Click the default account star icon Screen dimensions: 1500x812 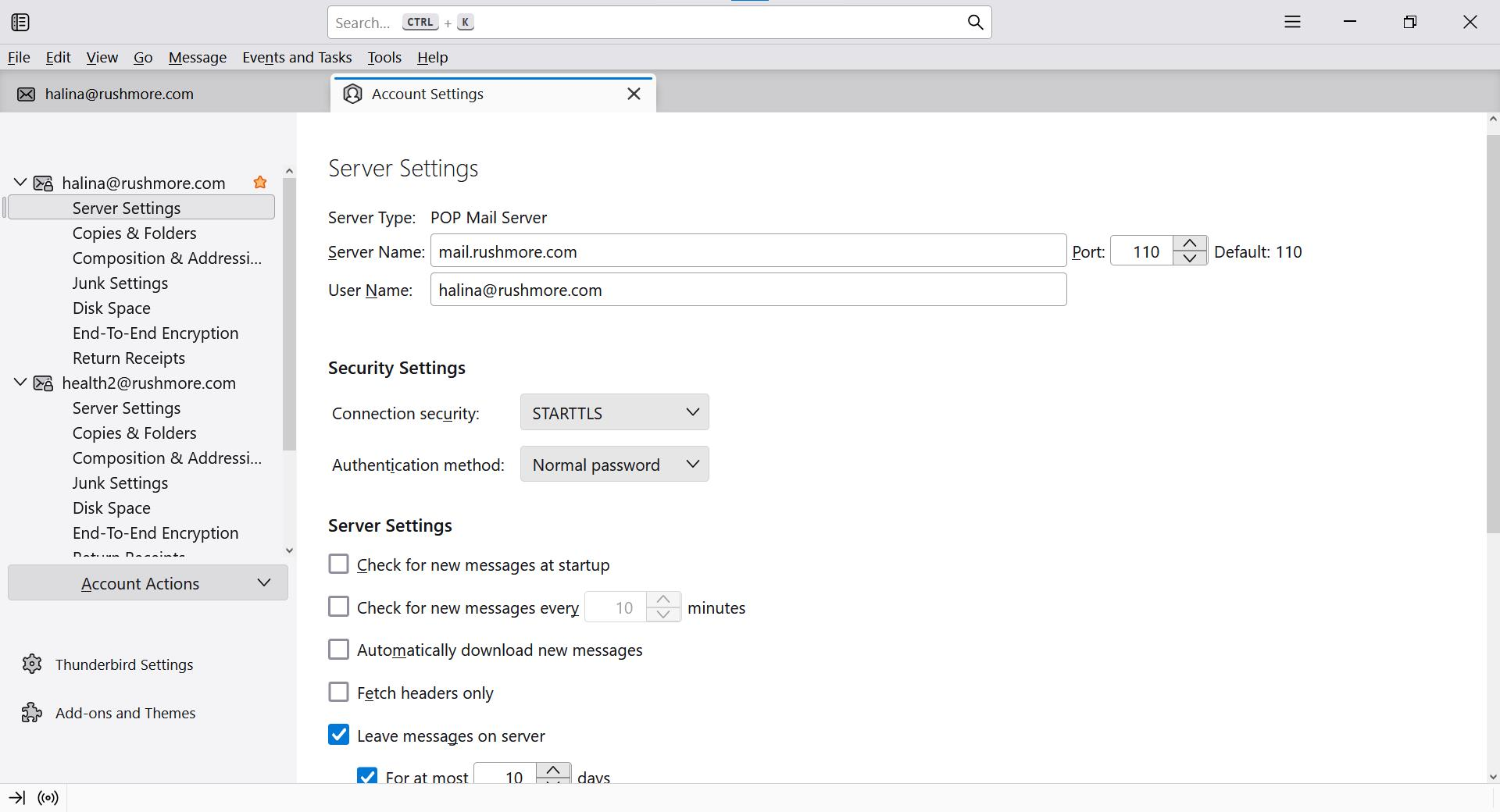(x=260, y=183)
